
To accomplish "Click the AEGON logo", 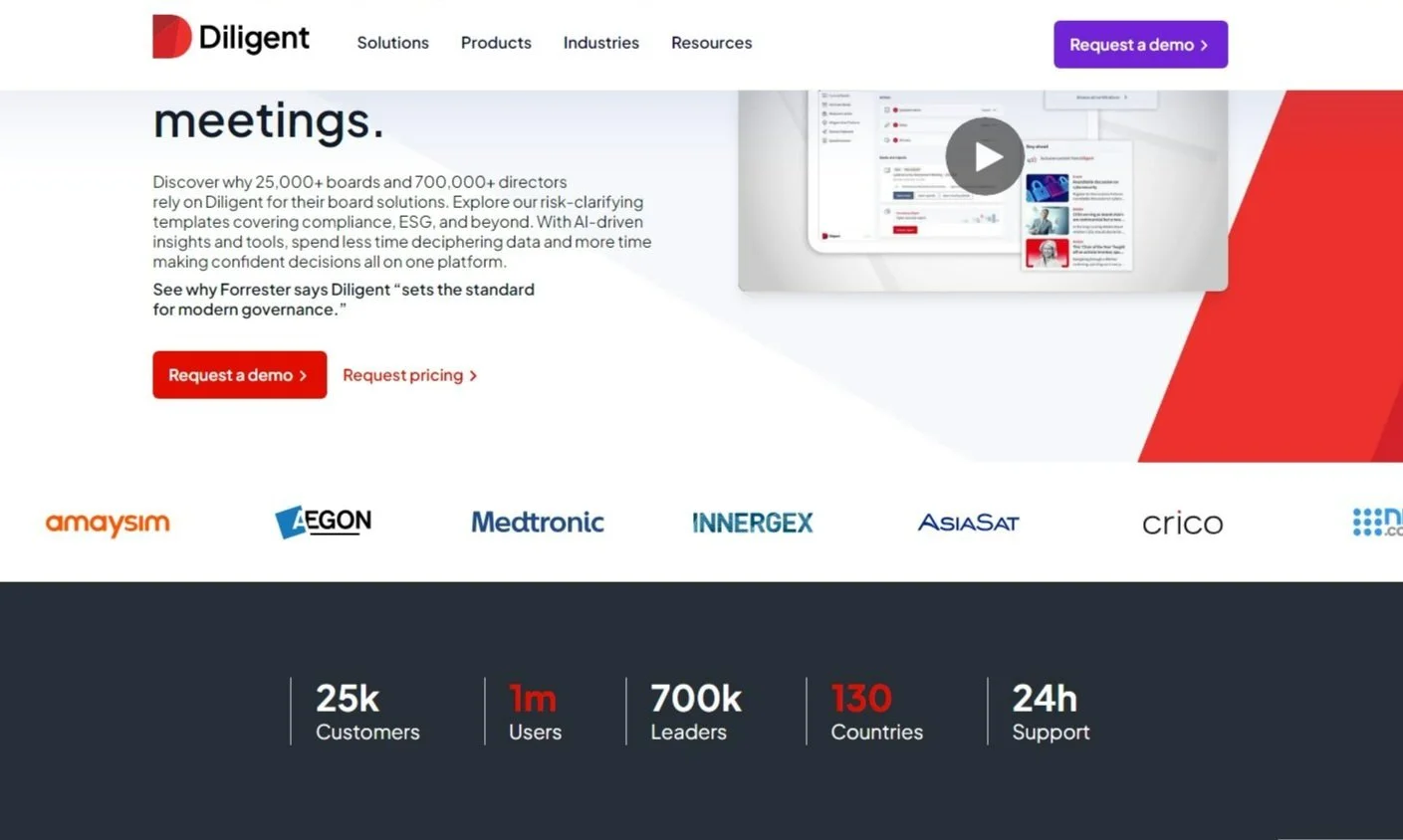I will 323,522.
